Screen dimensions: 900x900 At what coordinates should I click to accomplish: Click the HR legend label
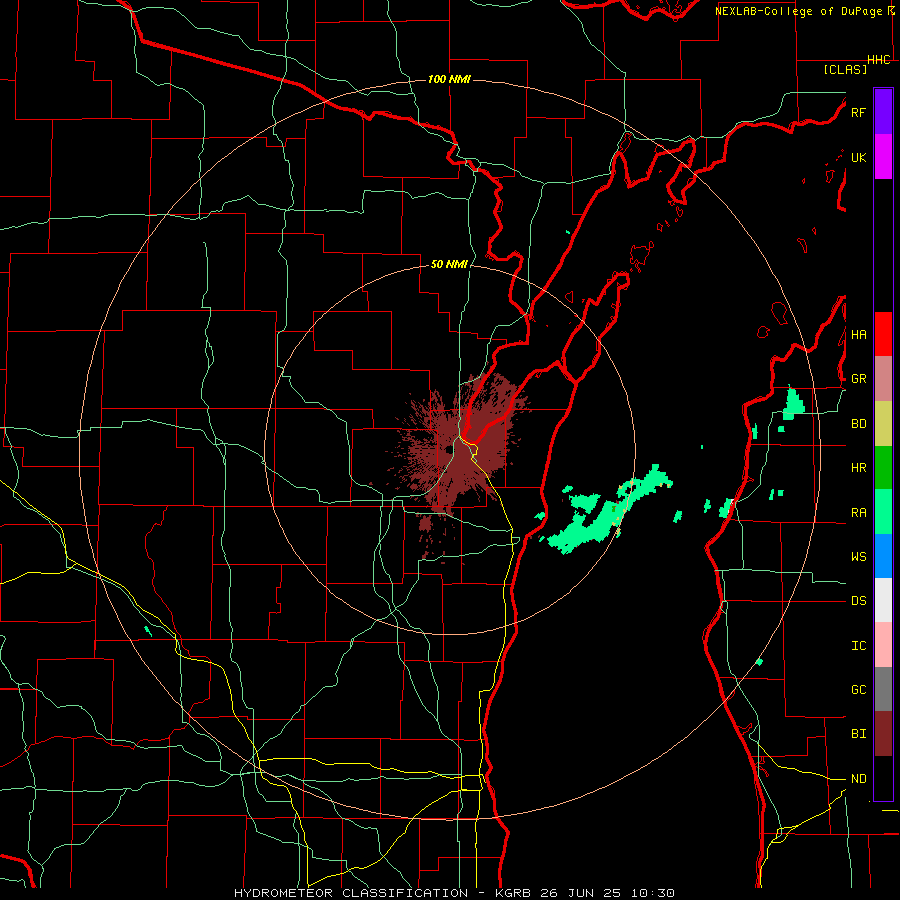(x=858, y=468)
